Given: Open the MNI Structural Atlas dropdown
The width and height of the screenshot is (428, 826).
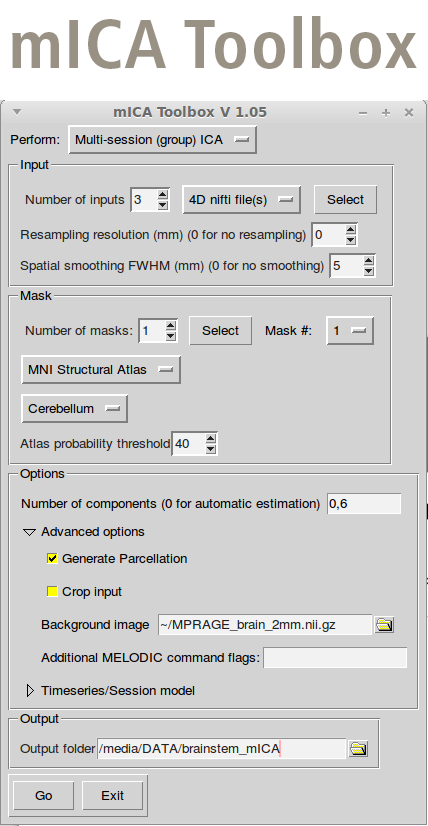Looking at the screenshot, I should pyautogui.click(x=101, y=370).
